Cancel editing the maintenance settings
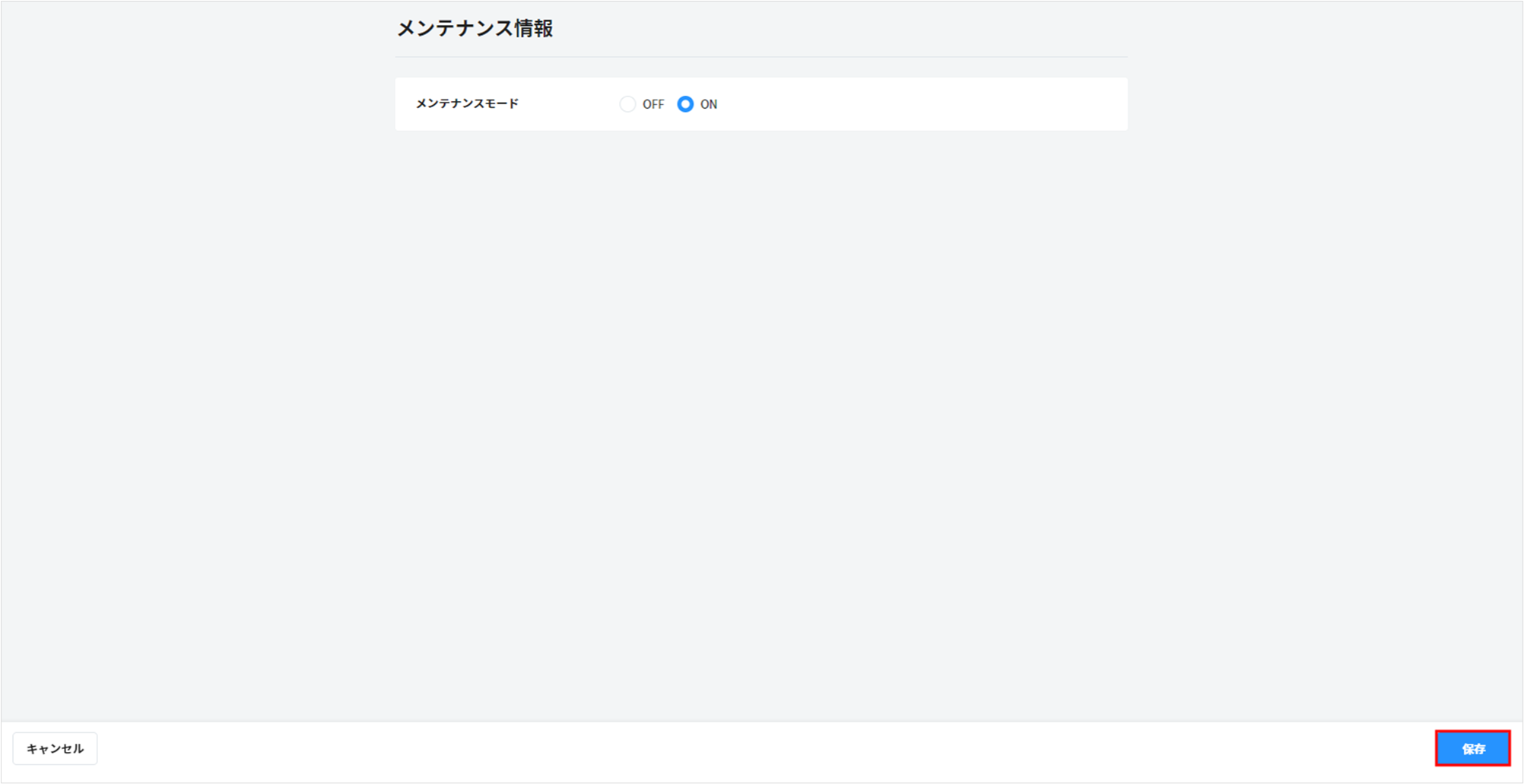Screen dimensions: 1524x784 point(55,749)
